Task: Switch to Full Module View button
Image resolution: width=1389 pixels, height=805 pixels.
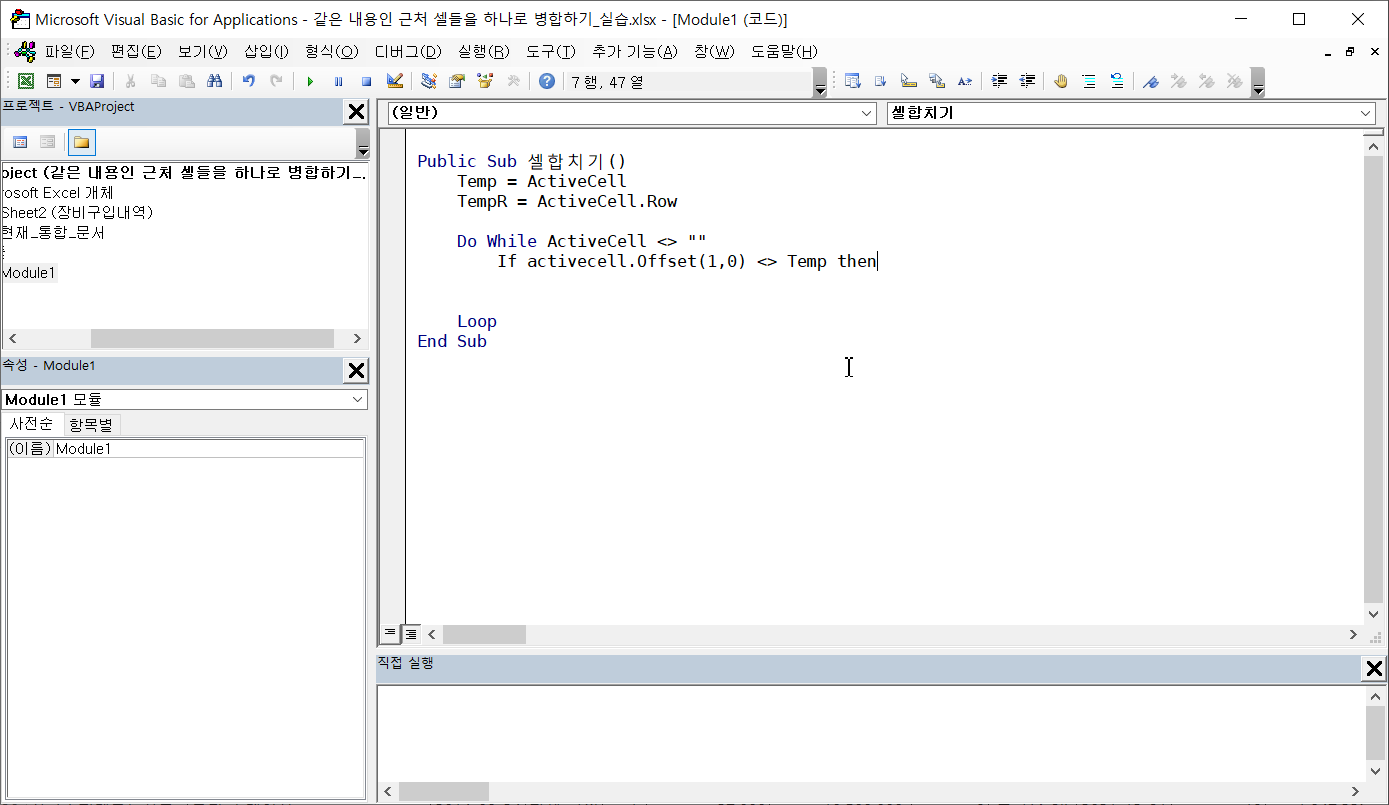Action: [410, 634]
